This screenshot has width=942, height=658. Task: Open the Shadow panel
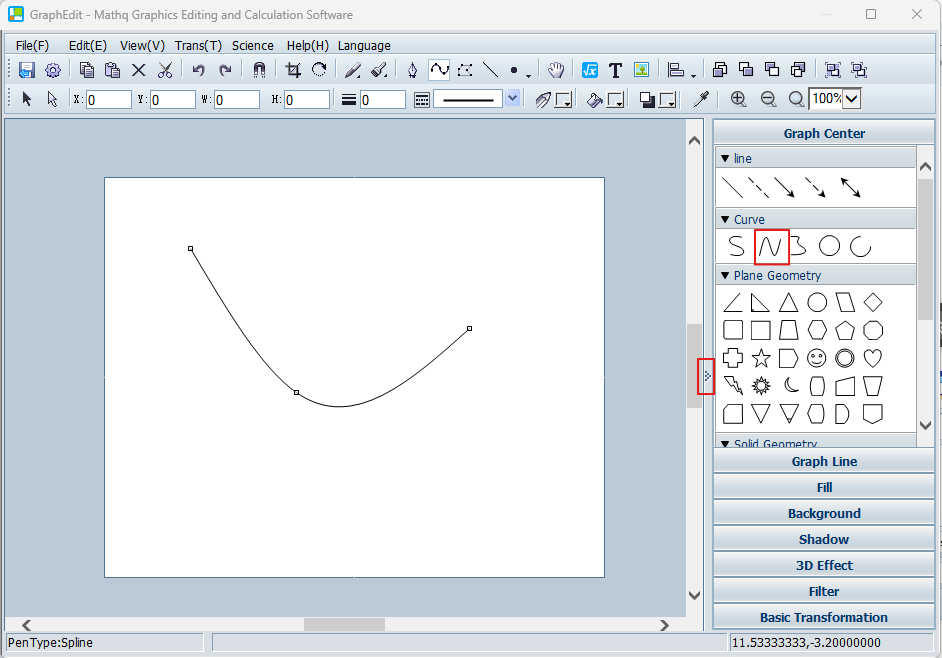pos(824,539)
